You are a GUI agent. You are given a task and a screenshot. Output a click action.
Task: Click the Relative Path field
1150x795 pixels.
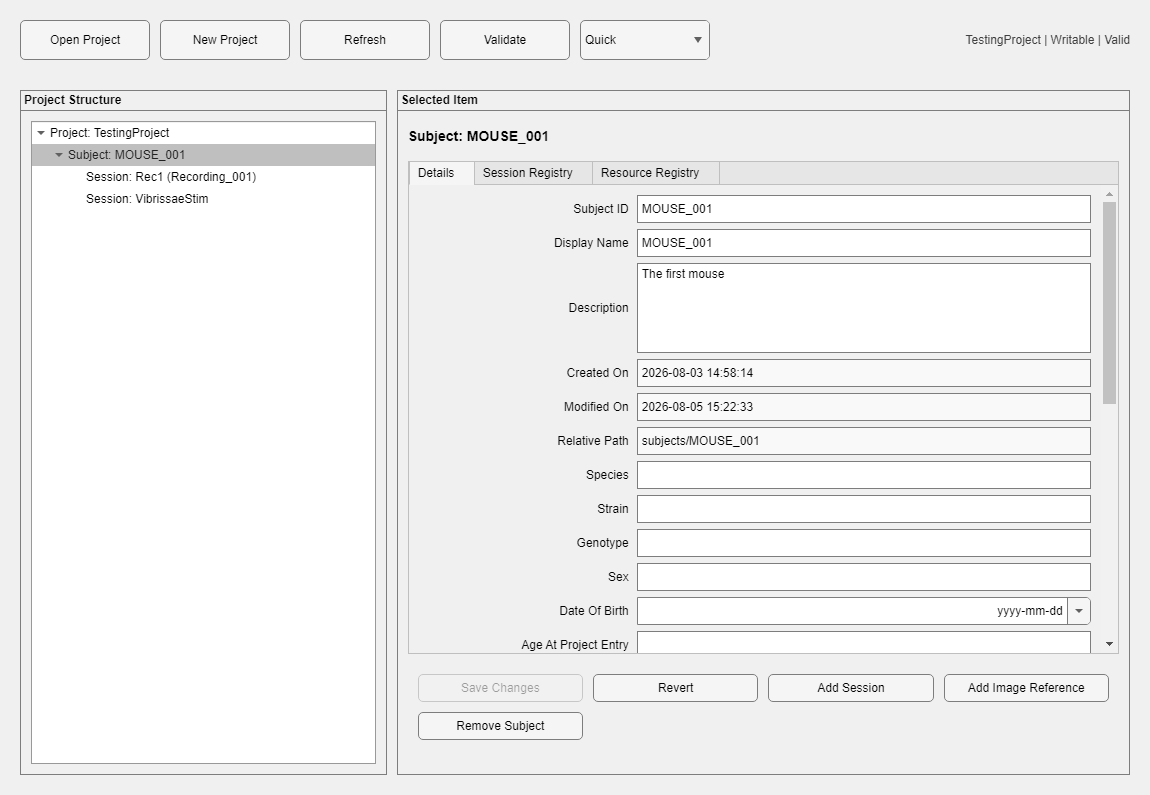coord(863,441)
